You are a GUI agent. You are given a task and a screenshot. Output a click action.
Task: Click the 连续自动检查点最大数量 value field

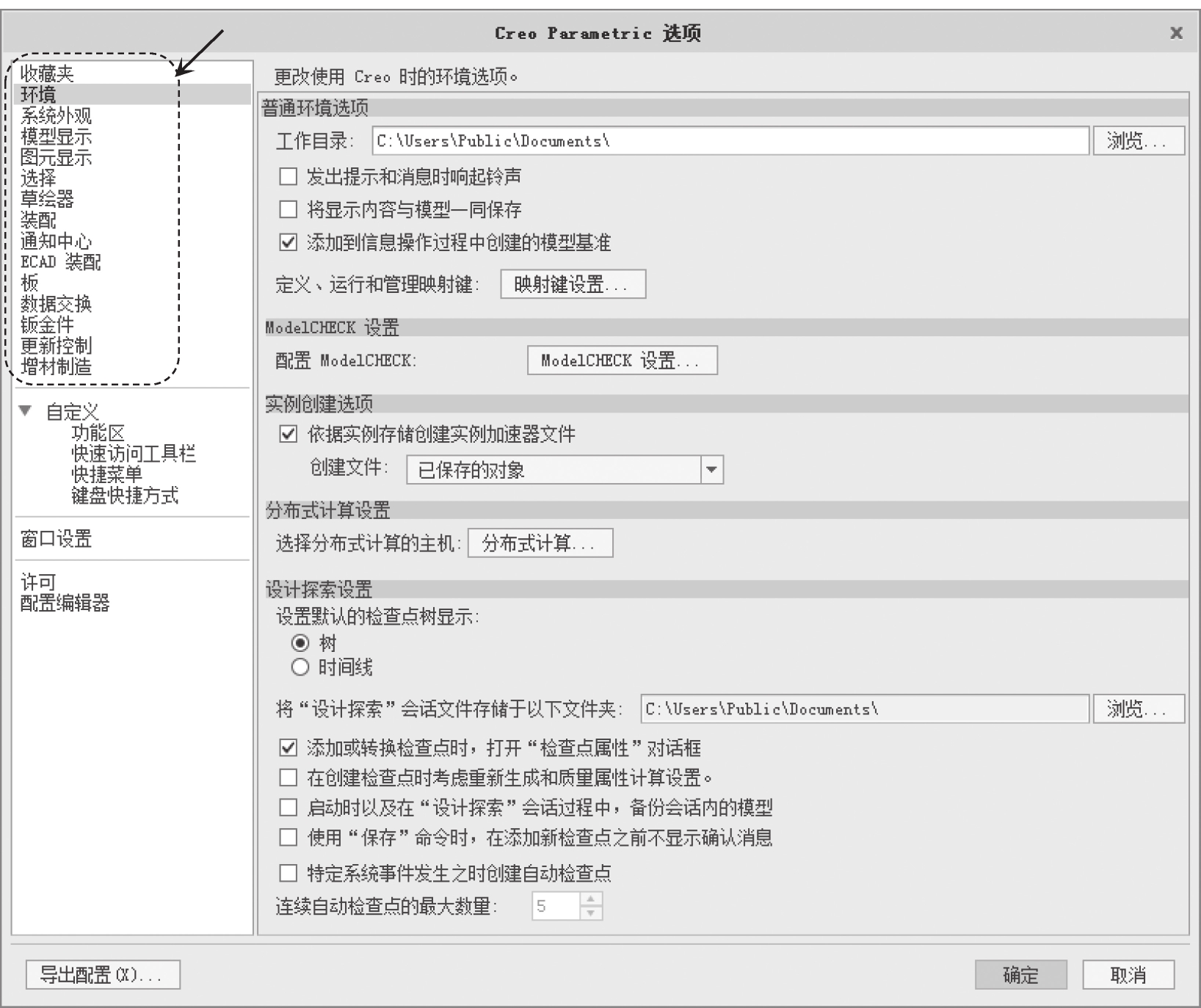556,906
